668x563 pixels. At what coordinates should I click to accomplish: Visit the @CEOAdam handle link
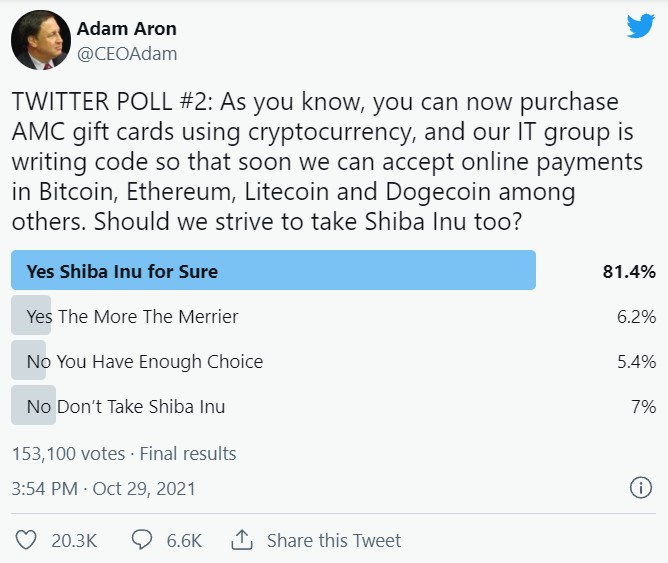click(127, 53)
